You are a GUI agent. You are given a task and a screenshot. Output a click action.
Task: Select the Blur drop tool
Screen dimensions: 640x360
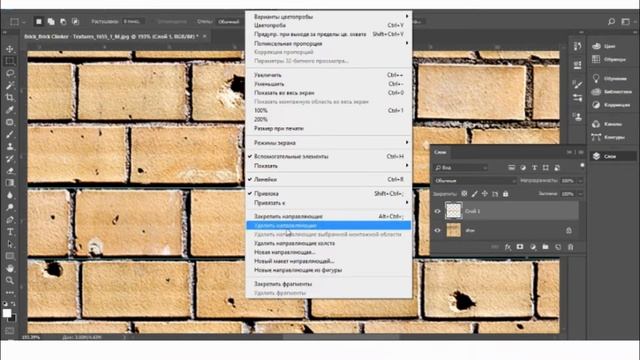click(x=10, y=195)
